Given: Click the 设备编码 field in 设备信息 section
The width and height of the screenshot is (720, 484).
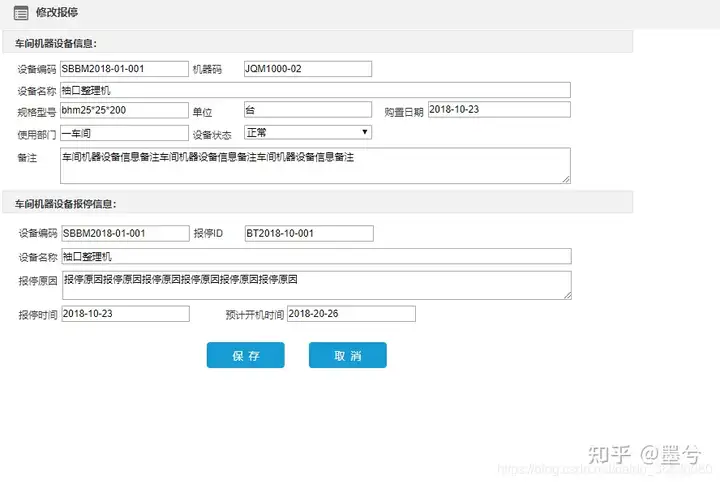Looking at the screenshot, I should coord(124,69).
